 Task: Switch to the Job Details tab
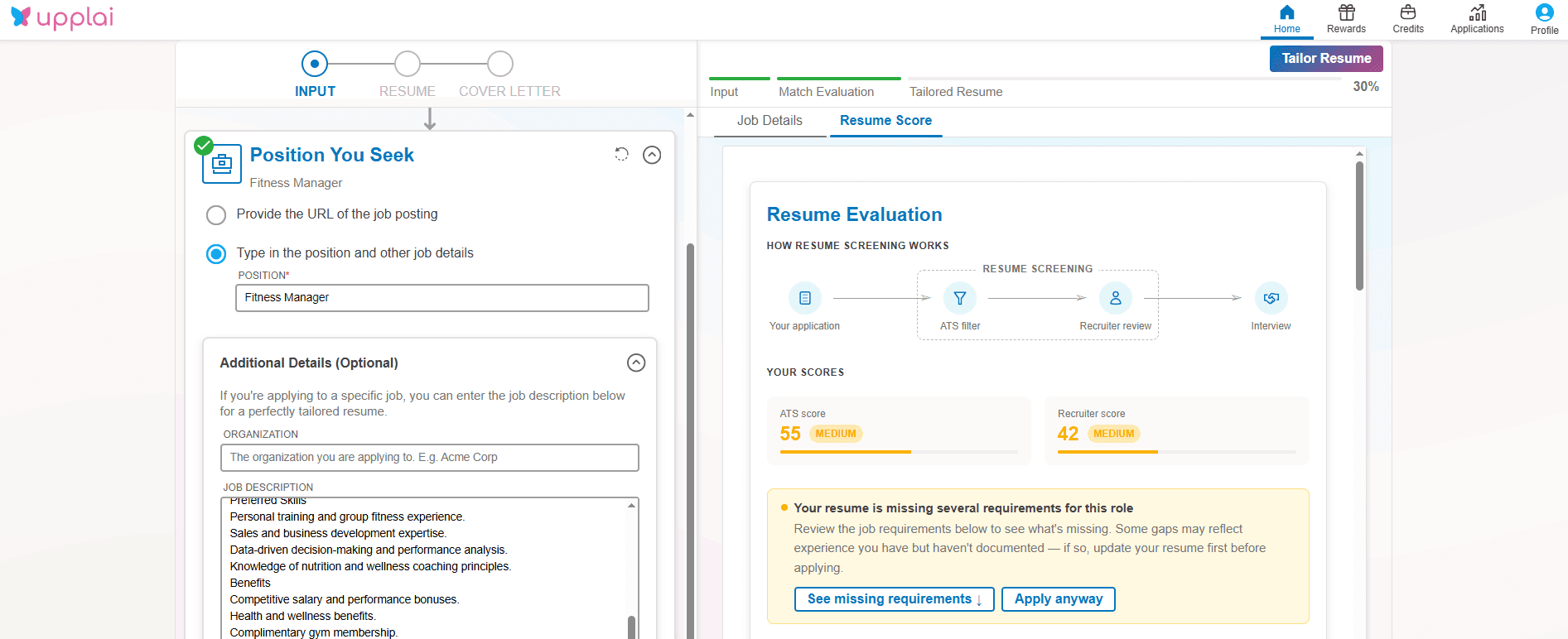tap(770, 121)
